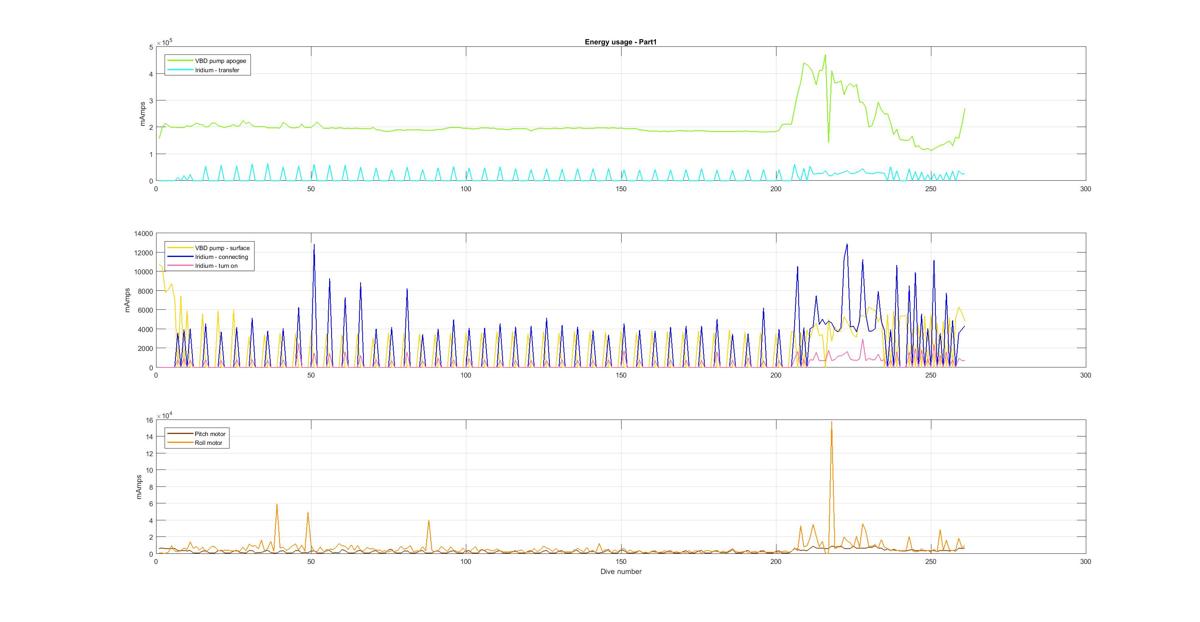
Task: Click the "8000" y-axis tick label
Action: [x=144, y=291]
